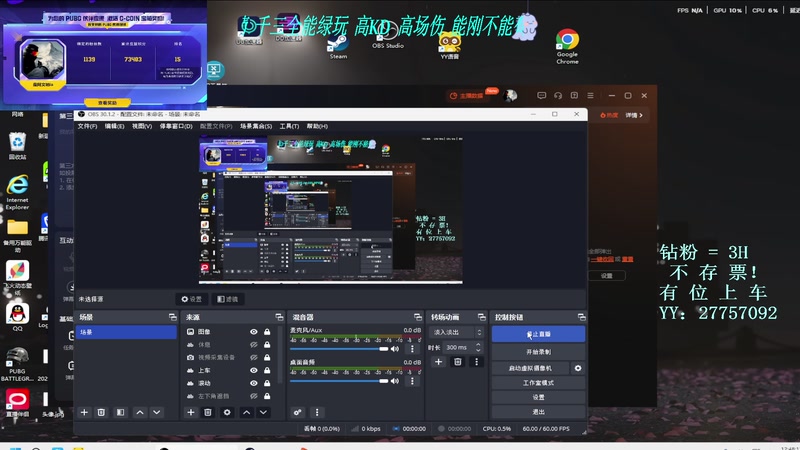800x450 pixels.
Task: Click the 开始录制 button
Action: coord(538,352)
